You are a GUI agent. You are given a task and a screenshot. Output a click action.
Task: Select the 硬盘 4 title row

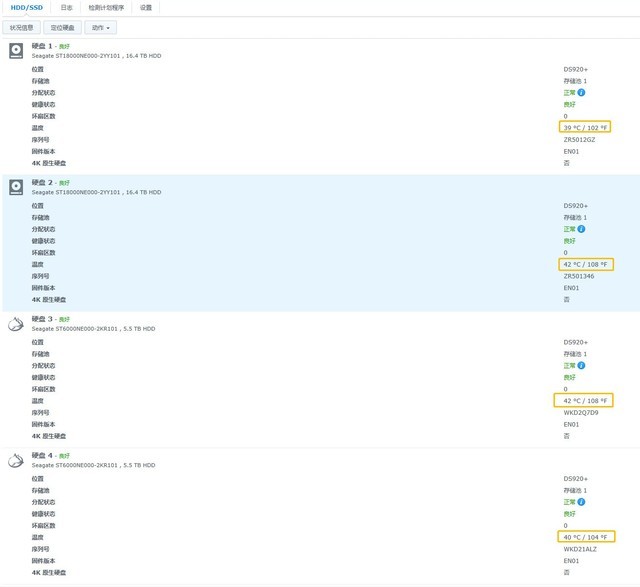pyautogui.click(x=51, y=455)
